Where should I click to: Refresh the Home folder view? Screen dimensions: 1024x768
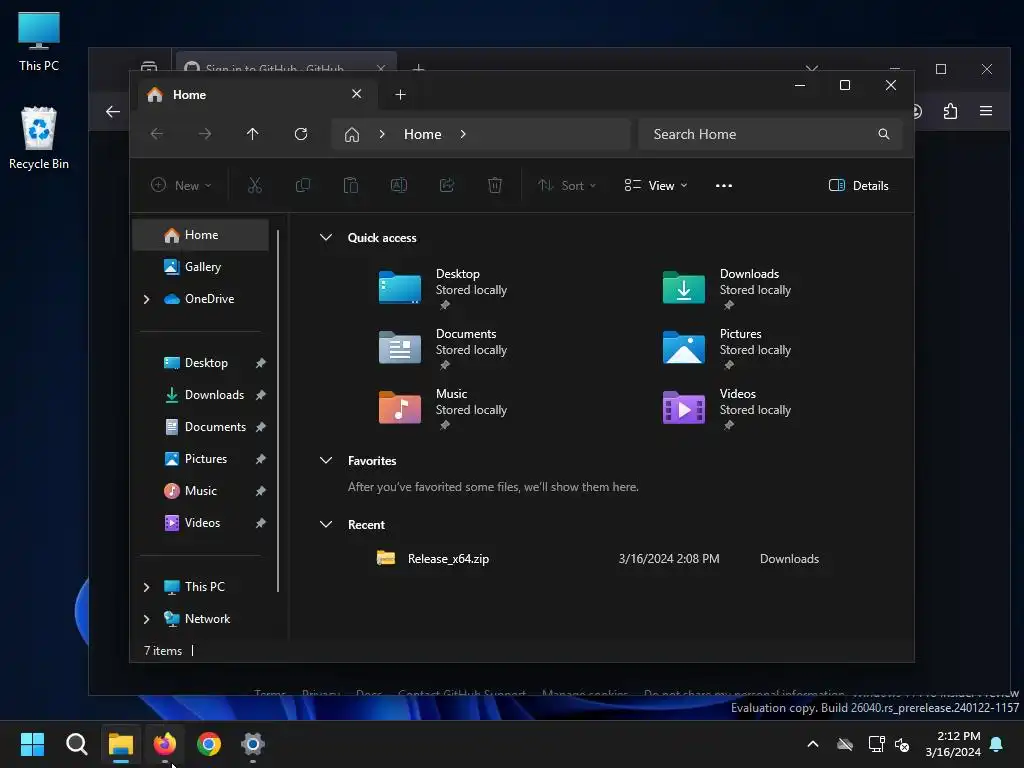(x=301, y=134)
